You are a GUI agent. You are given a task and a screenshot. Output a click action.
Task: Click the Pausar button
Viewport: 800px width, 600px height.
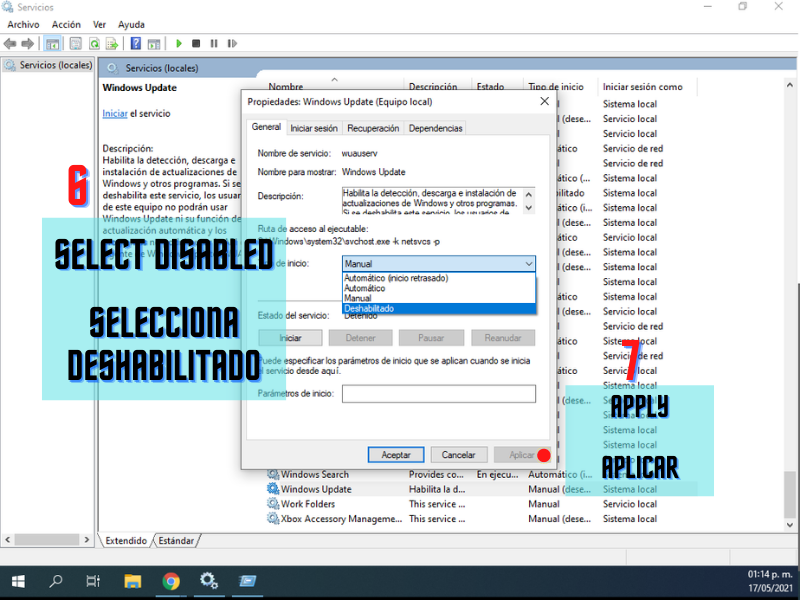431,338
